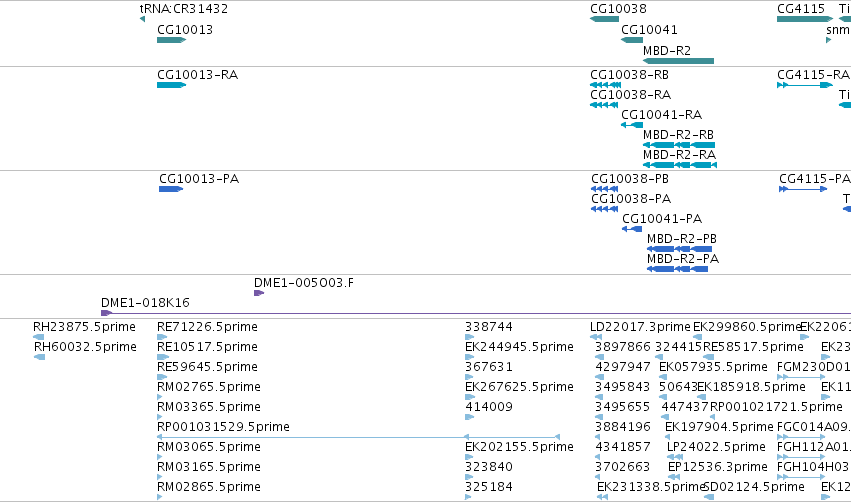
Task: Select the RE10517.5prime EST
Action: (163, 357)
